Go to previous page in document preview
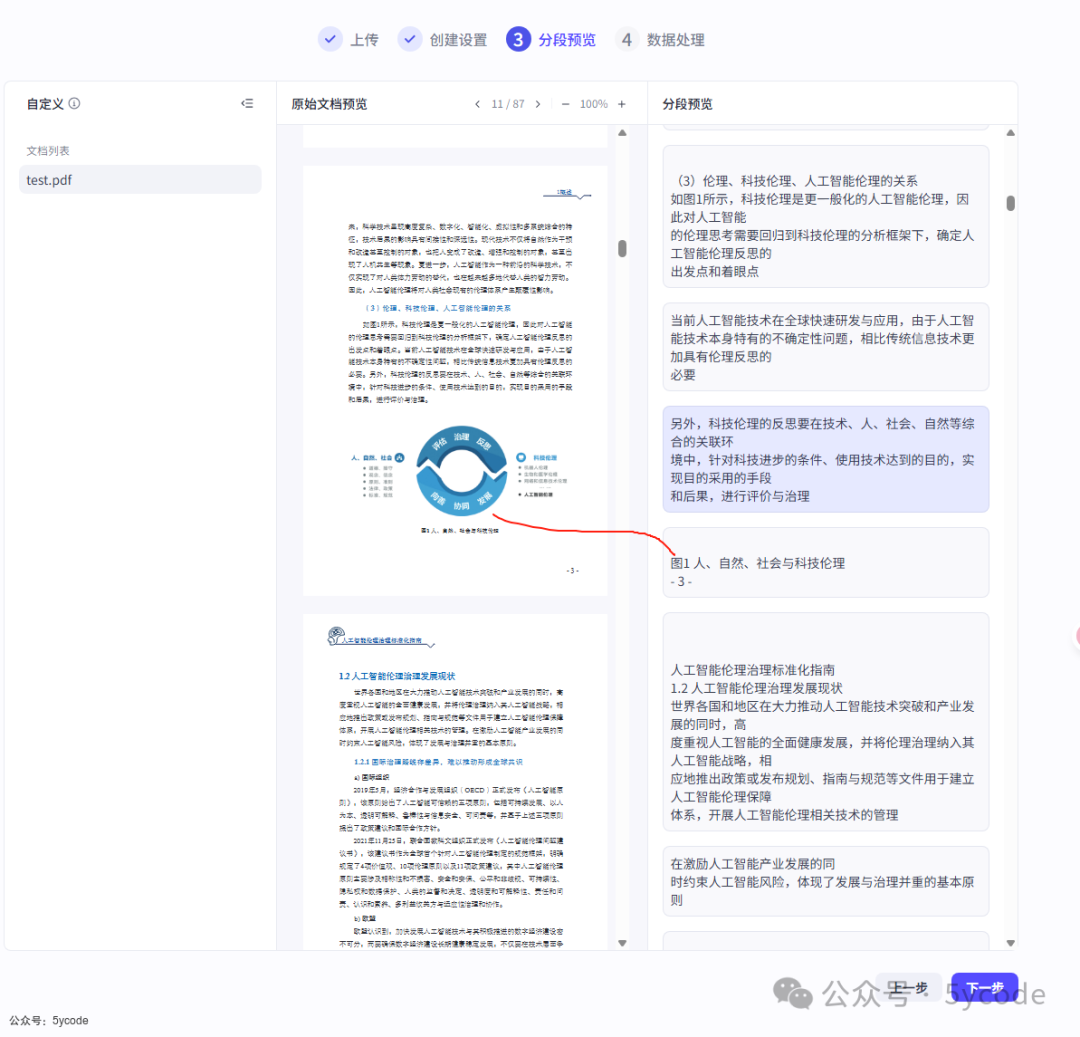 pyautogui.click(x=477, y=104)
